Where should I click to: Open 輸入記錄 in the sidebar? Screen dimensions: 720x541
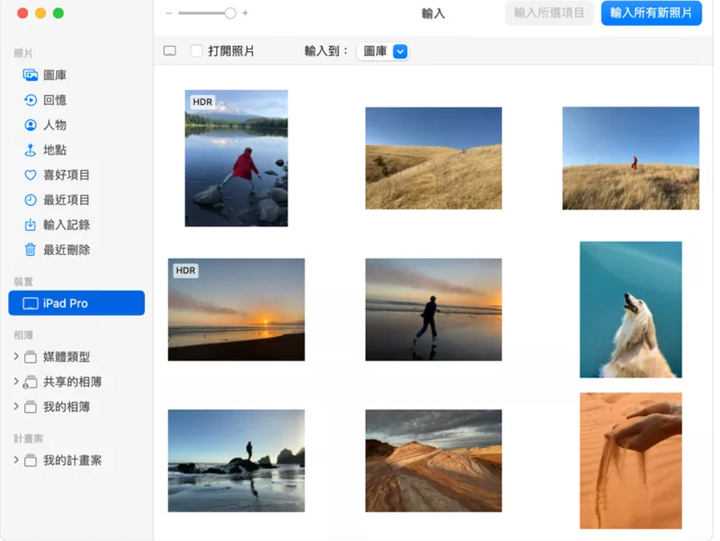tap(66, 225)
